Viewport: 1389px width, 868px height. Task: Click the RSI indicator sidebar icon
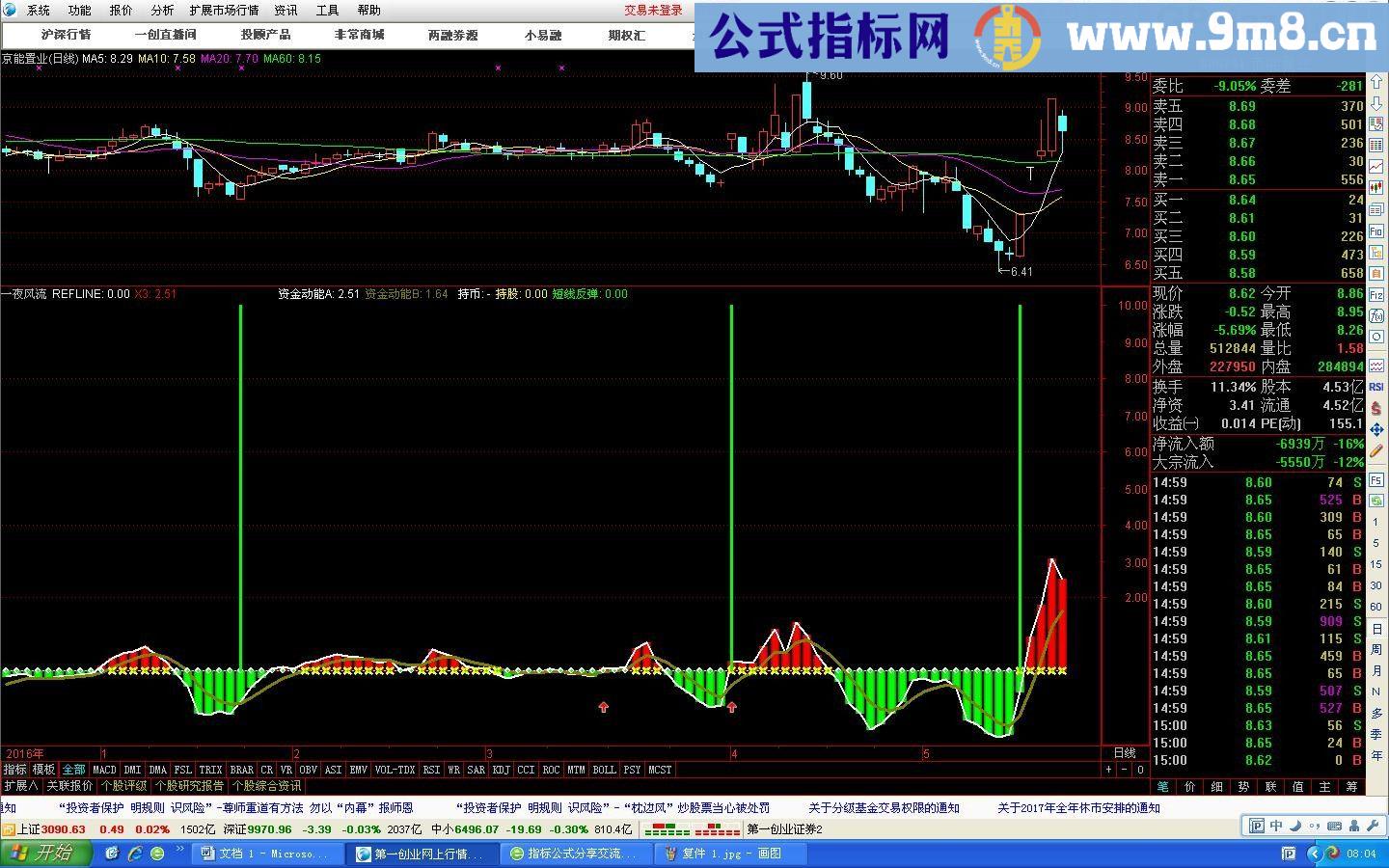tap(1375, 386)
